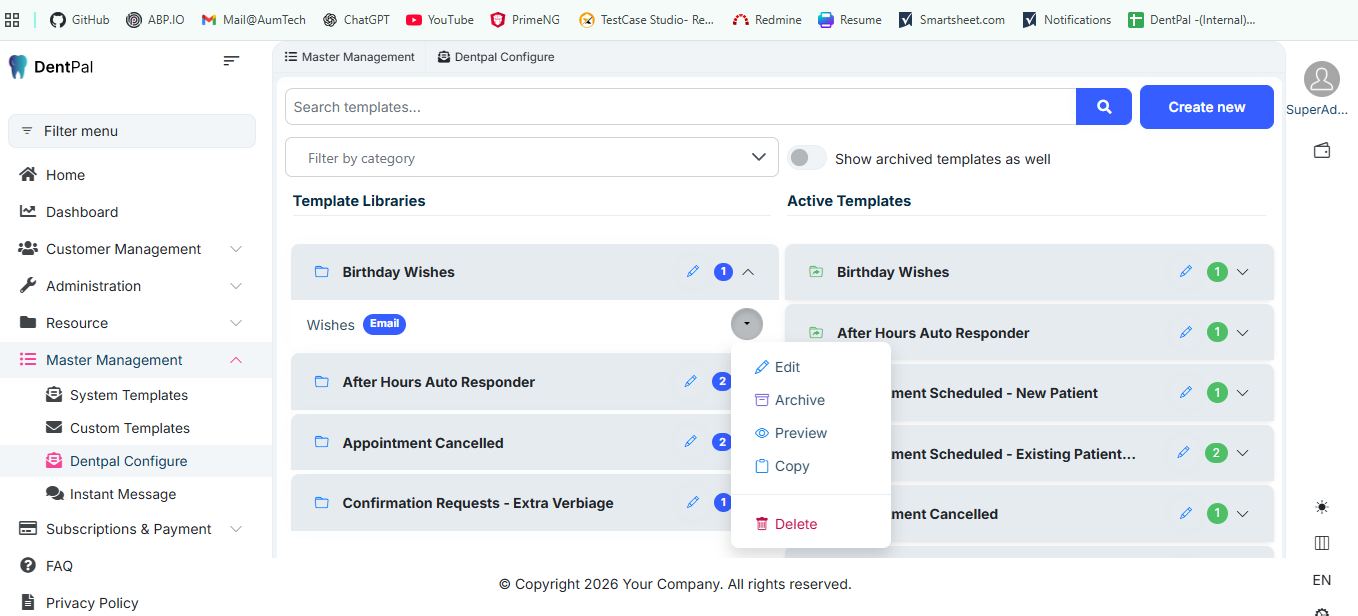This screenshot has height=616, width=1358.
Task: Click the Search templates input field
Action: [x=680, y=107]
